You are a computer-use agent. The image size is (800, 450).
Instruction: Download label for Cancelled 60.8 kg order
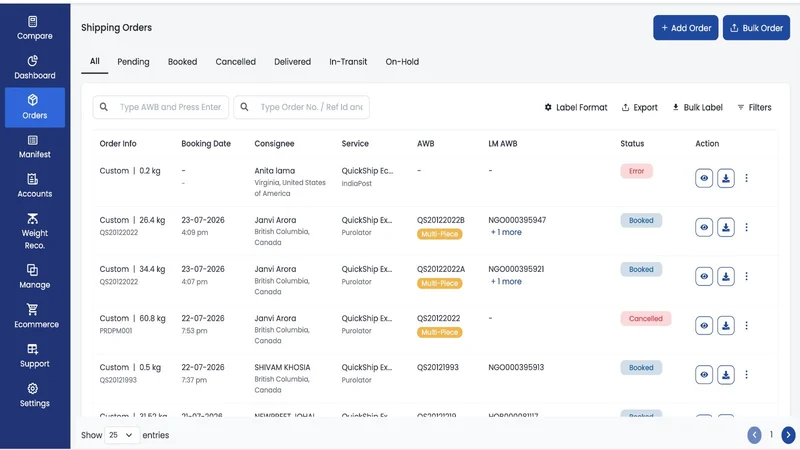pos(726,325)
